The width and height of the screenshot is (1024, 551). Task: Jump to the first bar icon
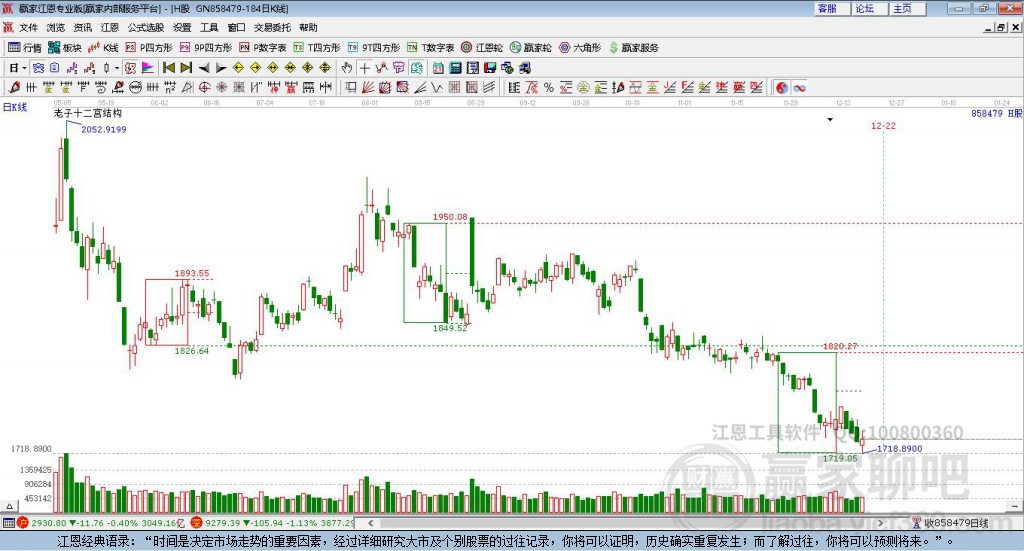click(x=168, y=68)
